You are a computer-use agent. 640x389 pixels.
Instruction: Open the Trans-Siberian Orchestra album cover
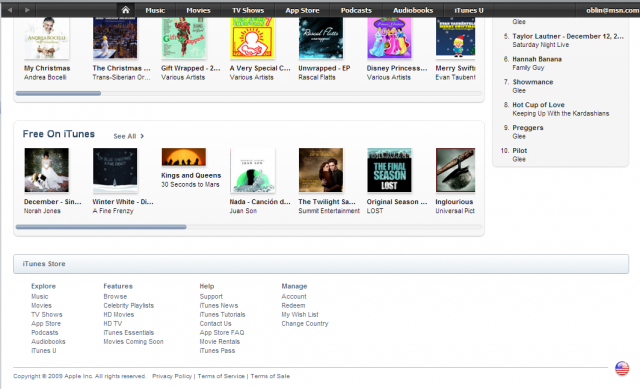coord(115,38)
